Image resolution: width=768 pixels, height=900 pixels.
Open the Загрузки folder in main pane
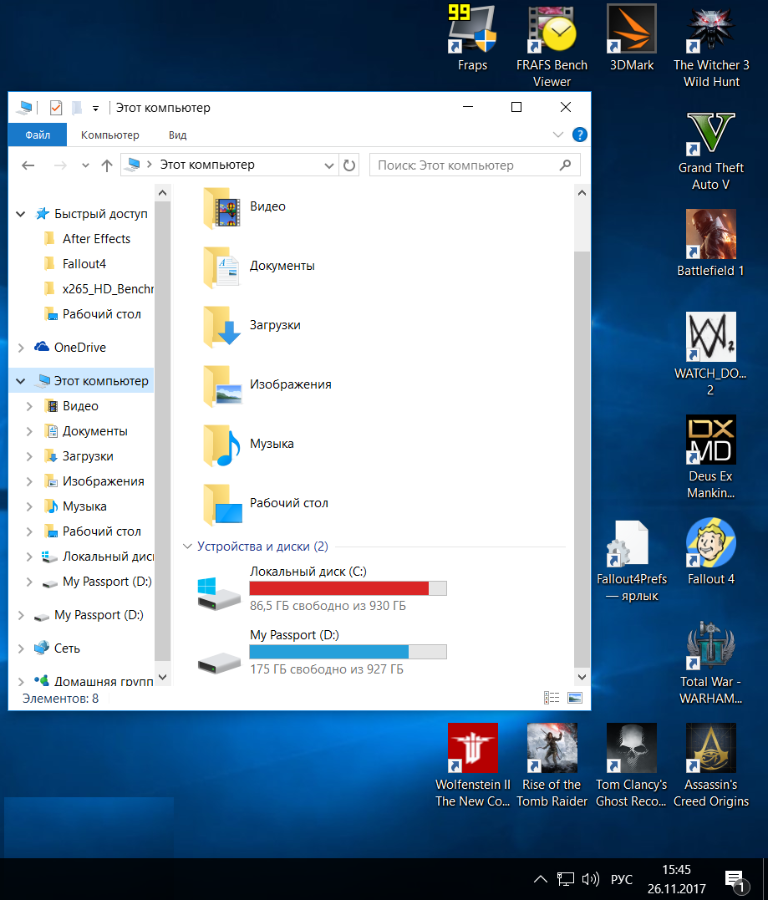tap(253, 325)
